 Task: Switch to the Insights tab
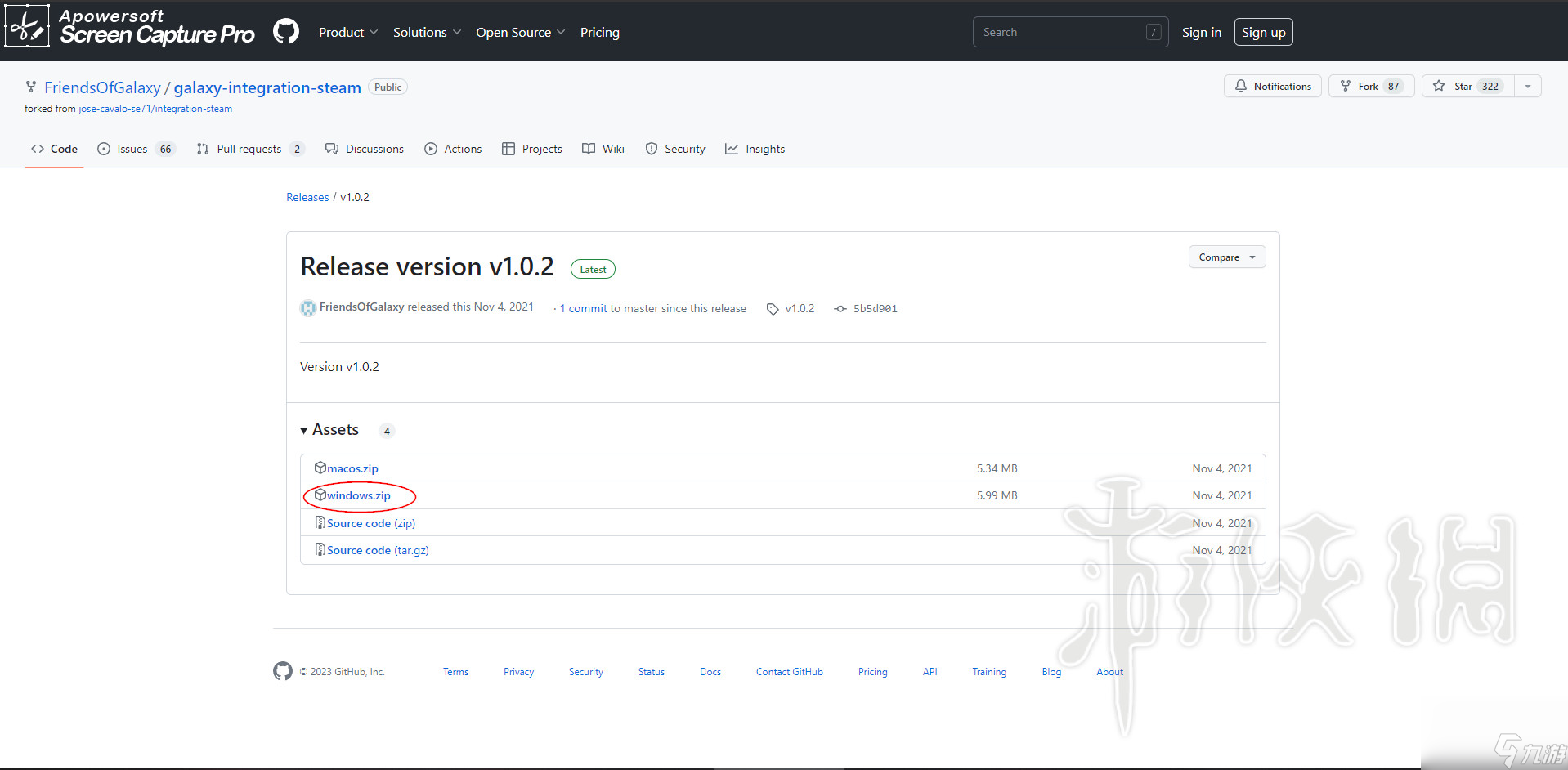[x=755, y=149]
